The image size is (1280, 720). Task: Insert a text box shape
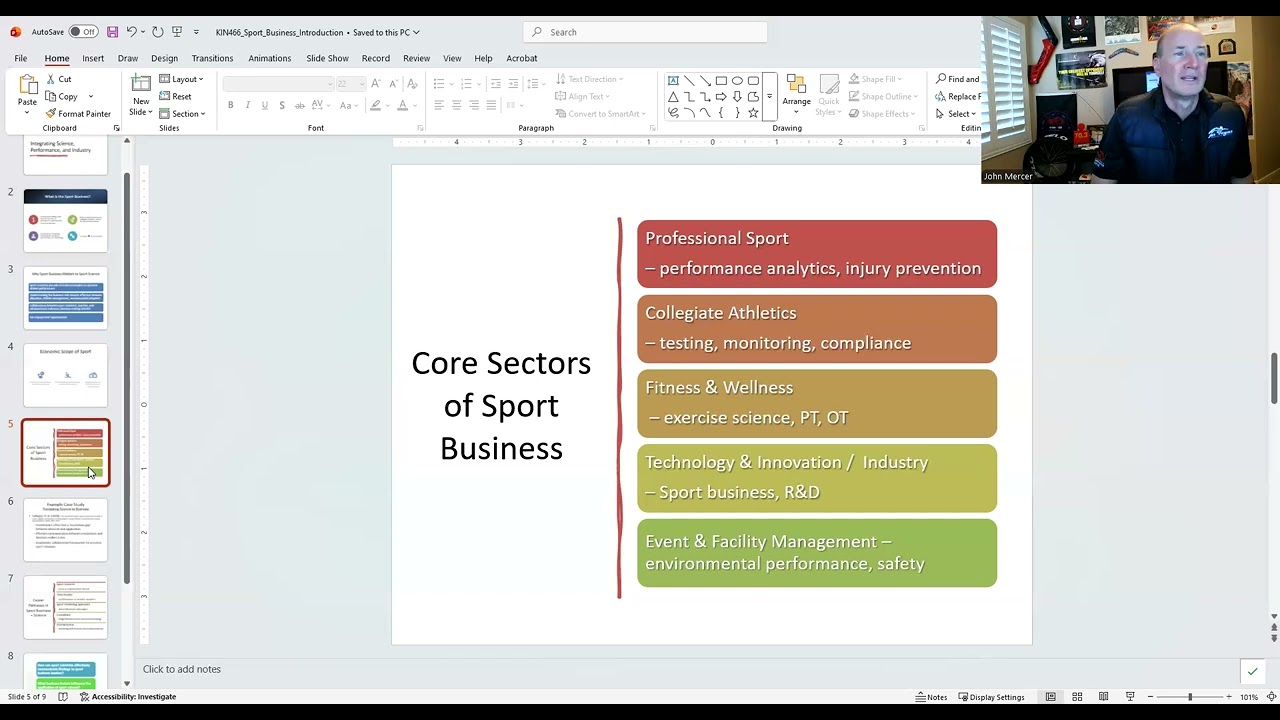point(673,80)
